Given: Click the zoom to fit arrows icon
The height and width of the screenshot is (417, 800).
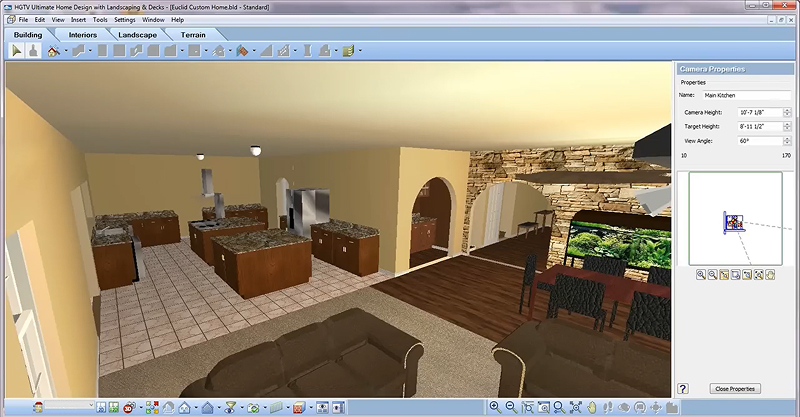Looking at the screenshot, I should point(576,407).
